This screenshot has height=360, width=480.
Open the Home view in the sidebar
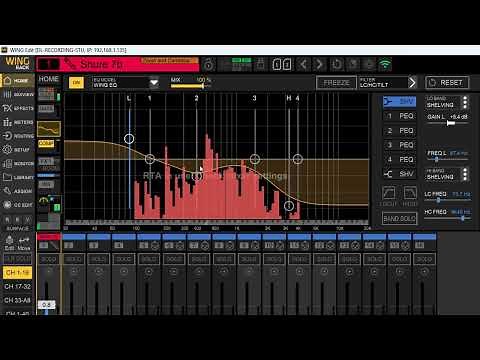[x=17, y=81]
